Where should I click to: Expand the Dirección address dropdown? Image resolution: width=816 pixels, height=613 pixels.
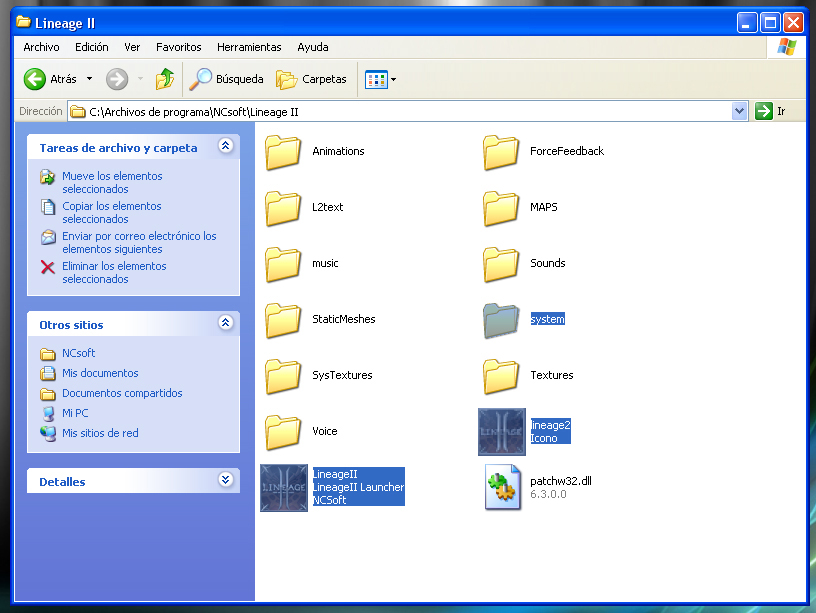[739, 111]
